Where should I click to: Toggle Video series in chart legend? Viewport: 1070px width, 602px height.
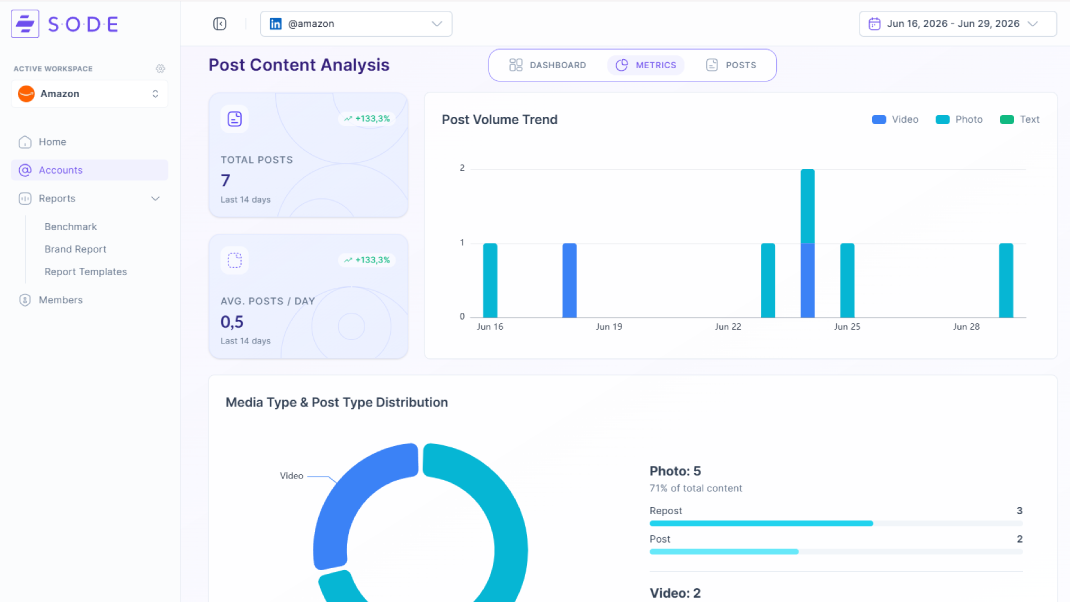(895, 119)
